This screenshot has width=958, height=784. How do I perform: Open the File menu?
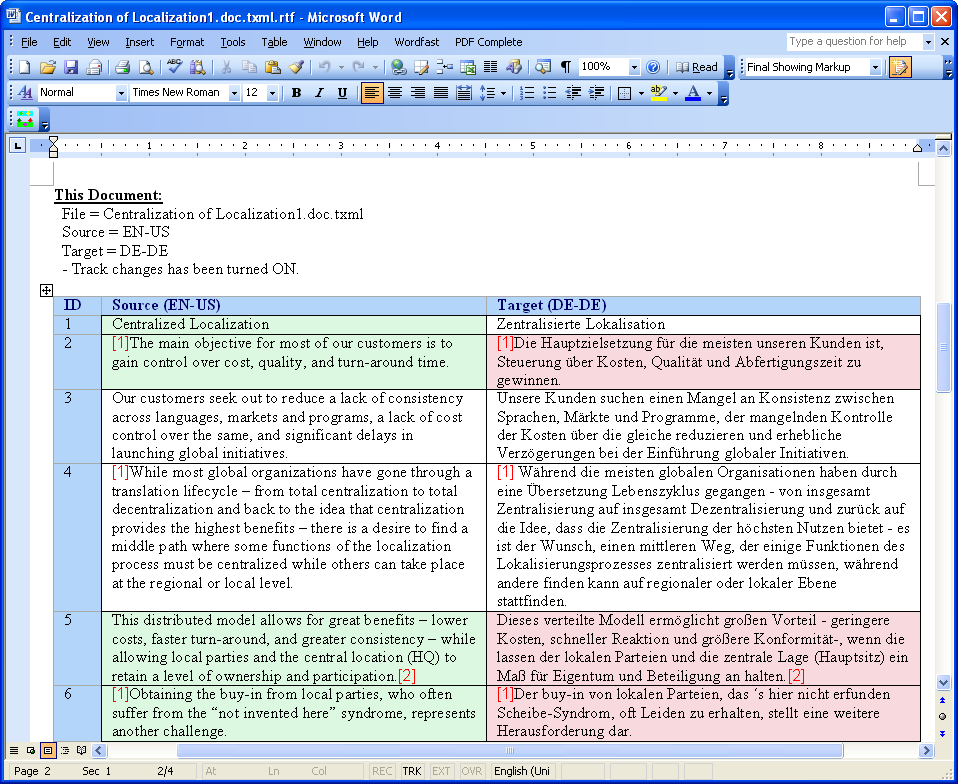tap(29, 42)
